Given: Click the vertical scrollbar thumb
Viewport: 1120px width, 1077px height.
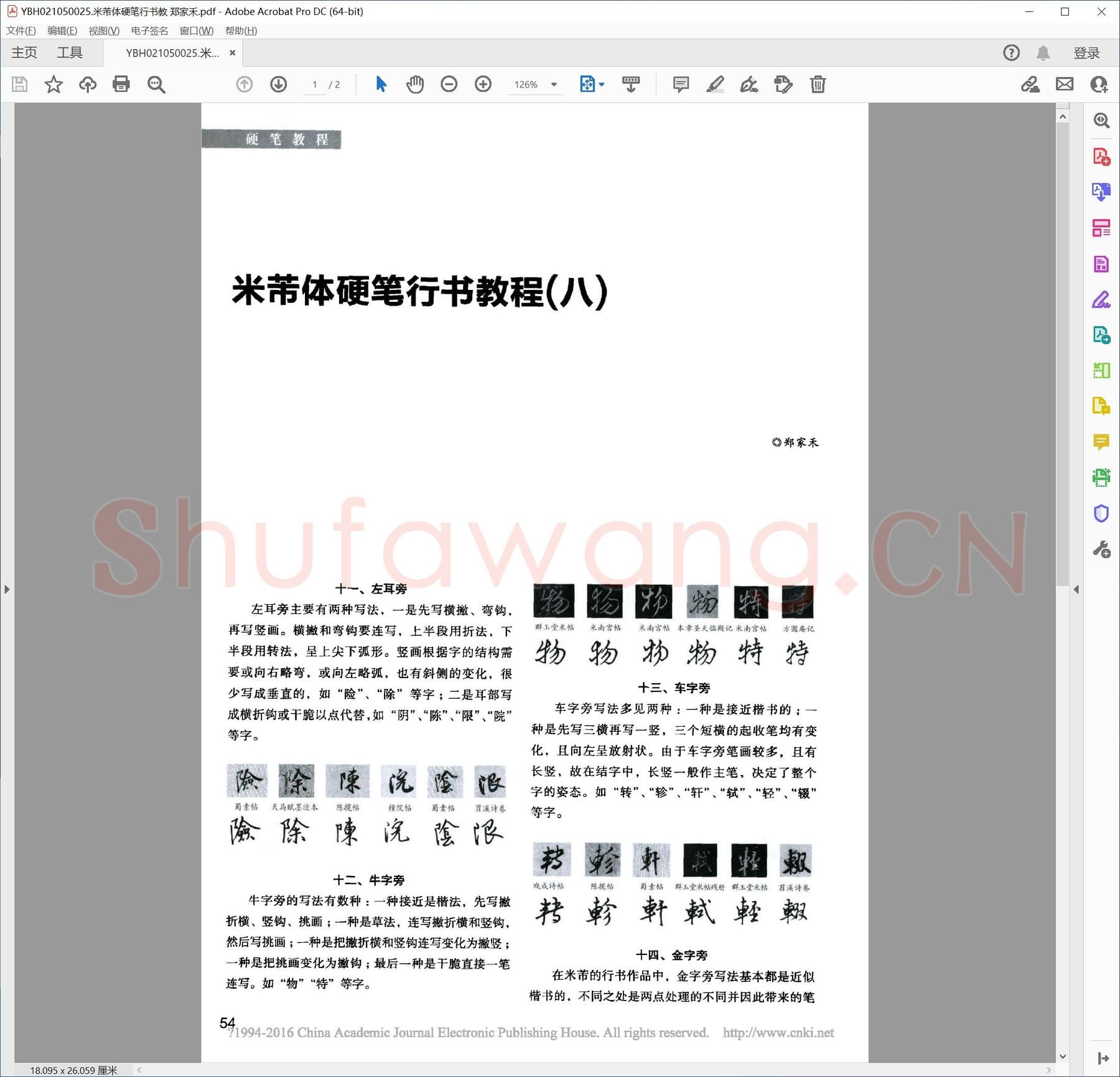Looking at the screenshot, I should [x=1063, y=355].
